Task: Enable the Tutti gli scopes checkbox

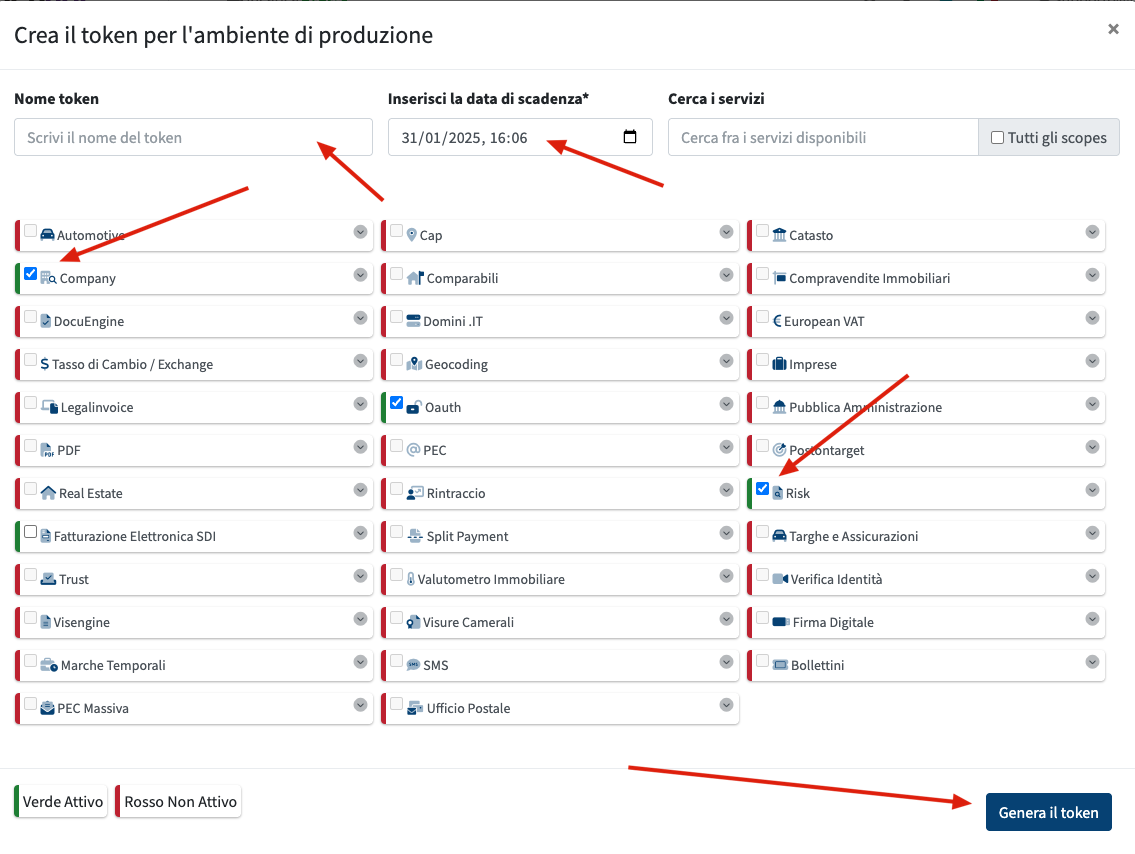Action: pyautogui.click(x=997, y=138)
